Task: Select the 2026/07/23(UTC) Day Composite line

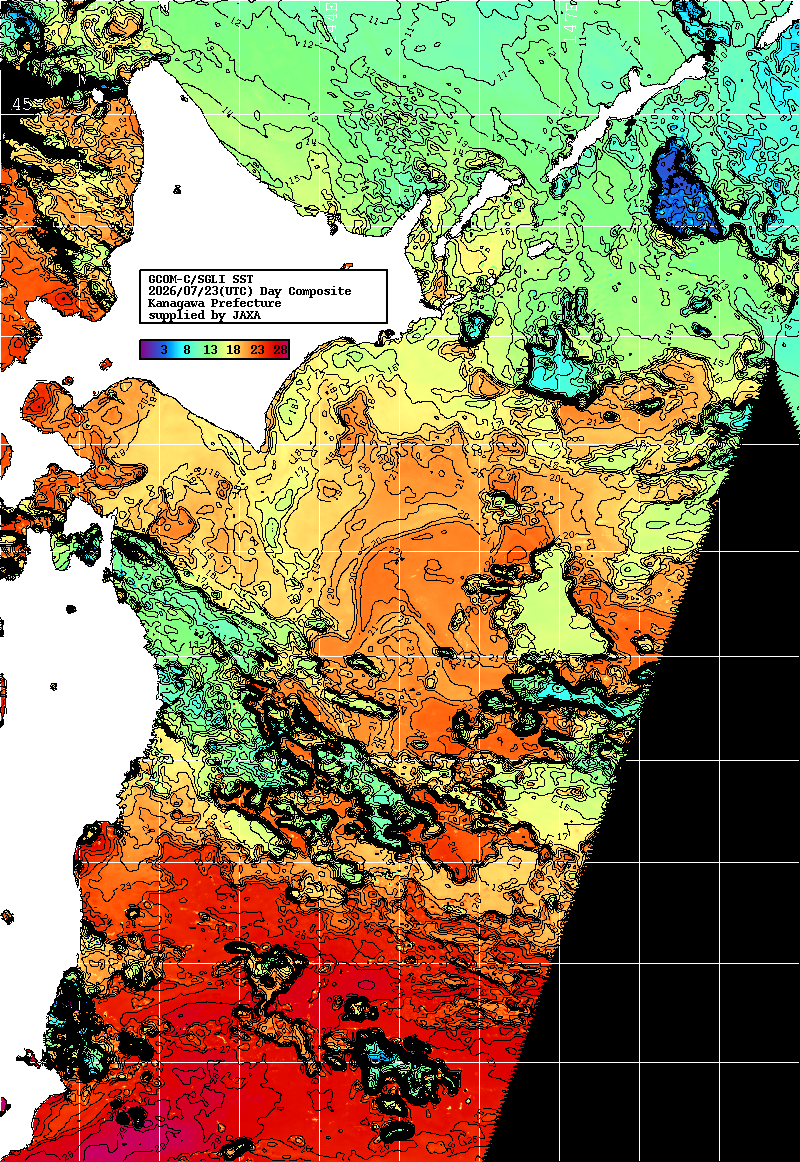Action: (250, 291)
